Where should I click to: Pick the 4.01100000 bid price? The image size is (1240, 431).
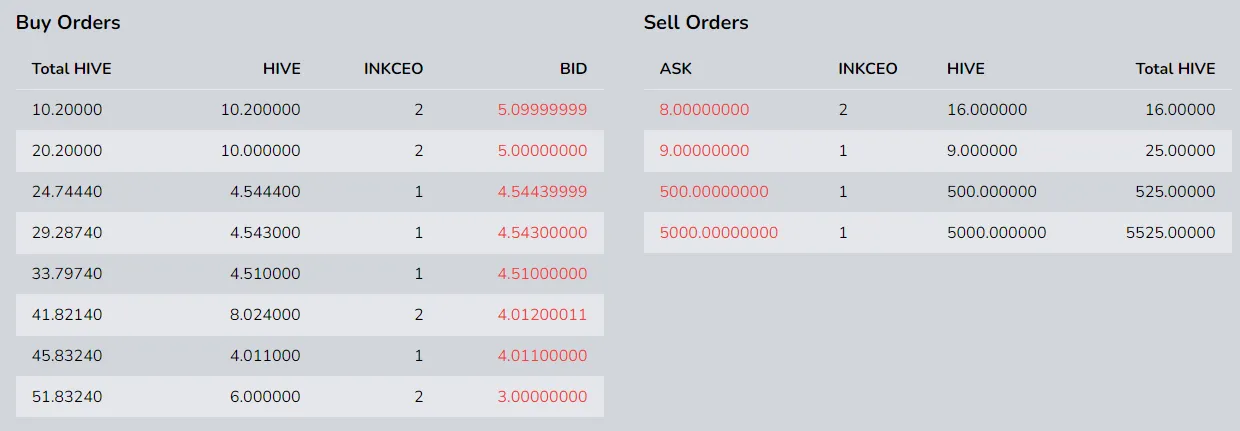pos(542,356)
